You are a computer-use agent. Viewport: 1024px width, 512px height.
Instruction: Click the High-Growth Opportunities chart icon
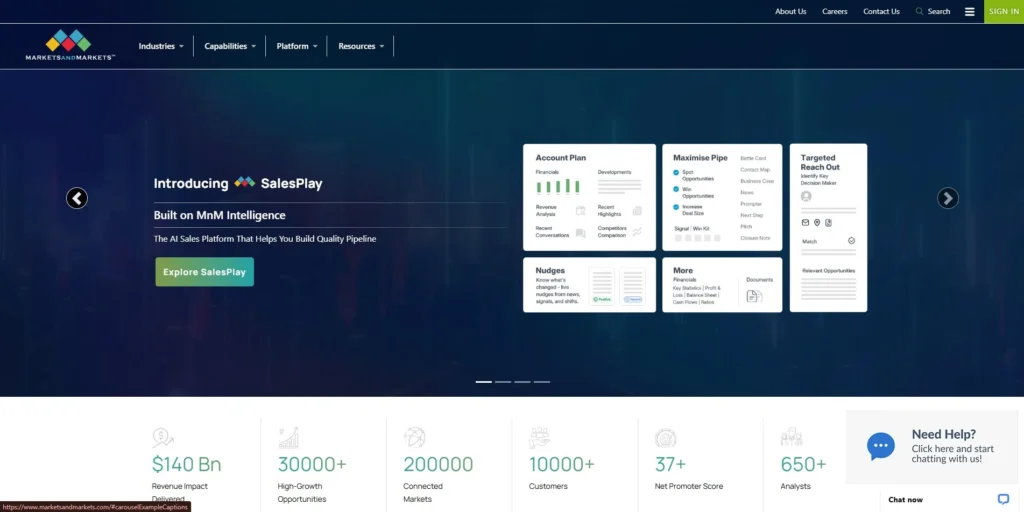pos(288,438)
